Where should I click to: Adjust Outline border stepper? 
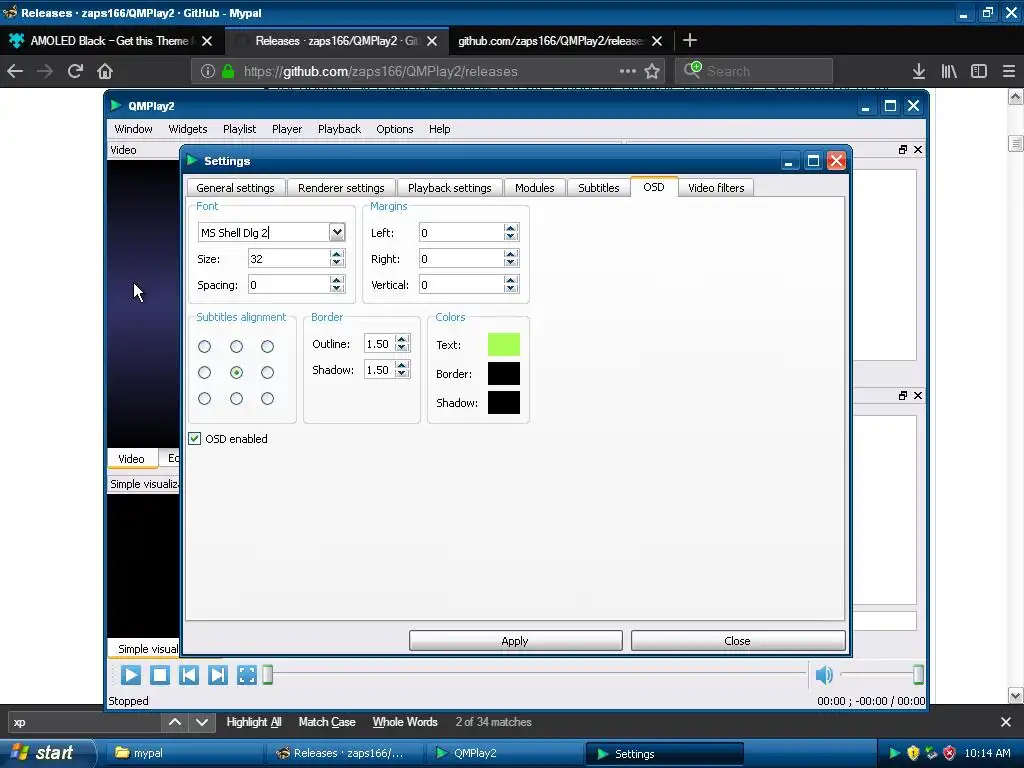pos(402,344)
